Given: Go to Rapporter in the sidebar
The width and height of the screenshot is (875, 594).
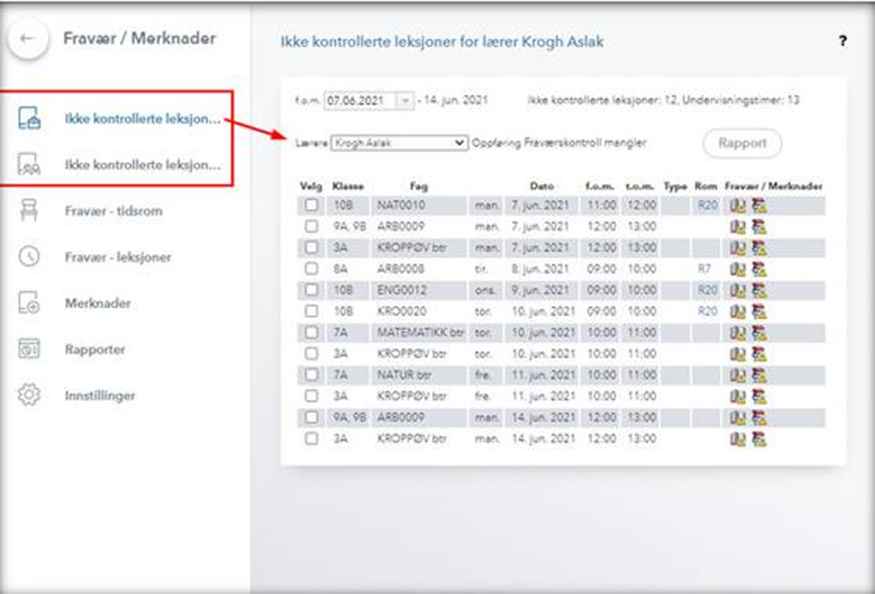Looking at the screenshot, I should [94, 349].
